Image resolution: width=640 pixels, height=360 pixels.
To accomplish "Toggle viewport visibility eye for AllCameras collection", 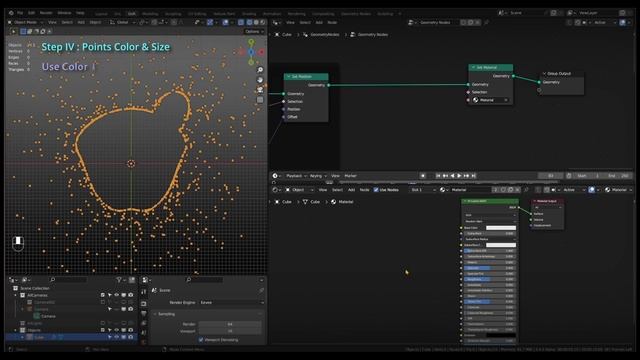I will point(117,295).
